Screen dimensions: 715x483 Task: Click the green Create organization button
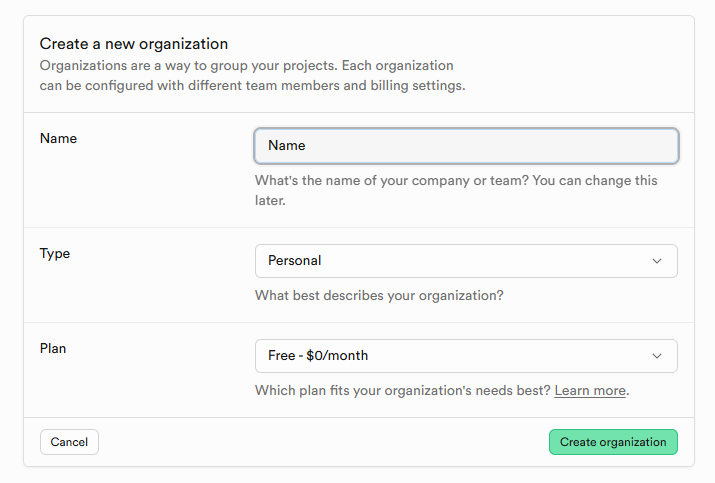click(613, 442)
